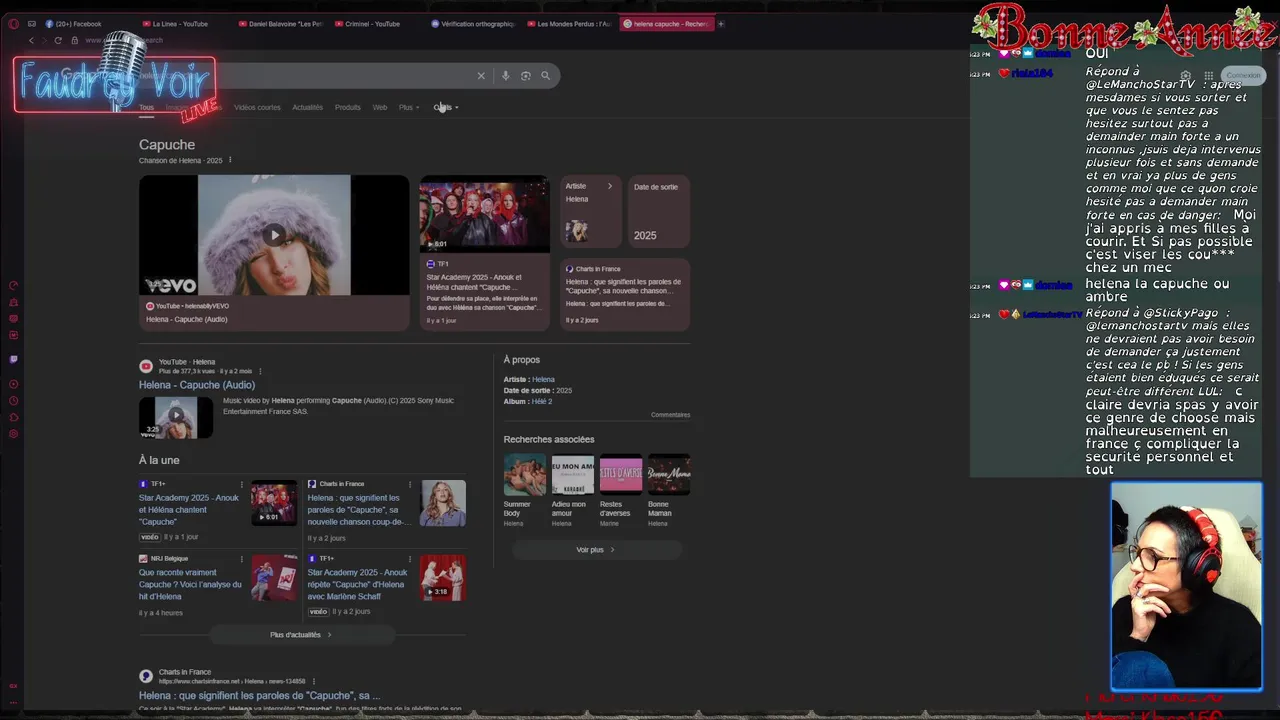Expand Voir plus related searches
Image resolution: width=1280 pixels, height=720 pixels.
(x=596, y=549)
